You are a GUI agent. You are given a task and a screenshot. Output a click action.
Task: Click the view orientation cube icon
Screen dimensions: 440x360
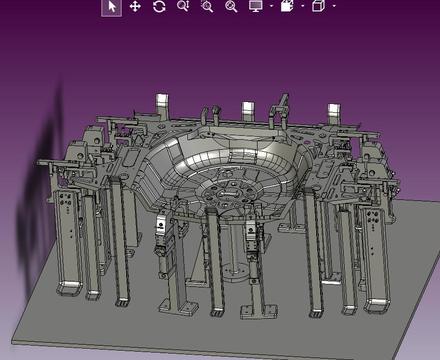(x=318, y=6)
